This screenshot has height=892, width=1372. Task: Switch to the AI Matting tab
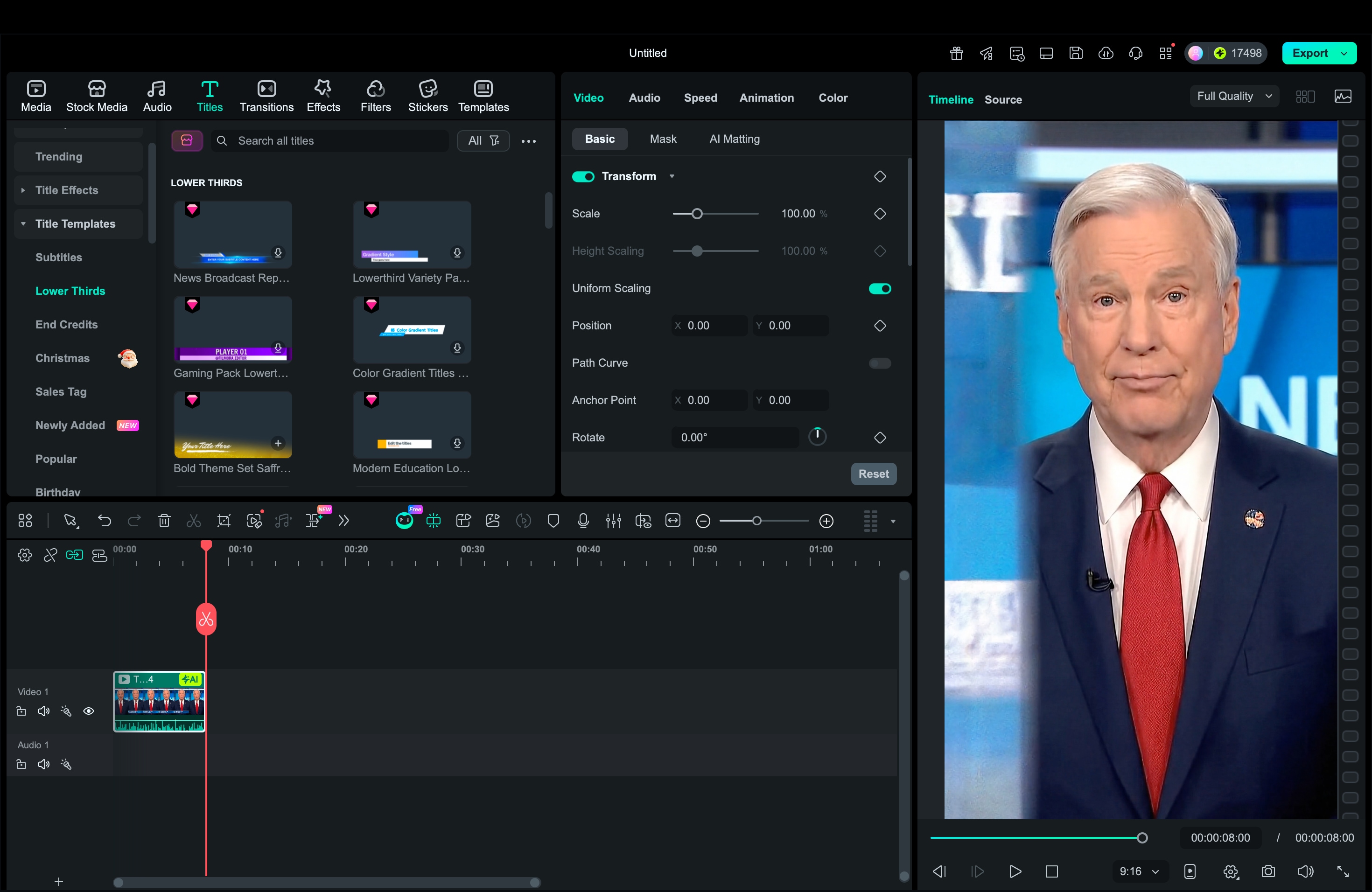(734, 139)
